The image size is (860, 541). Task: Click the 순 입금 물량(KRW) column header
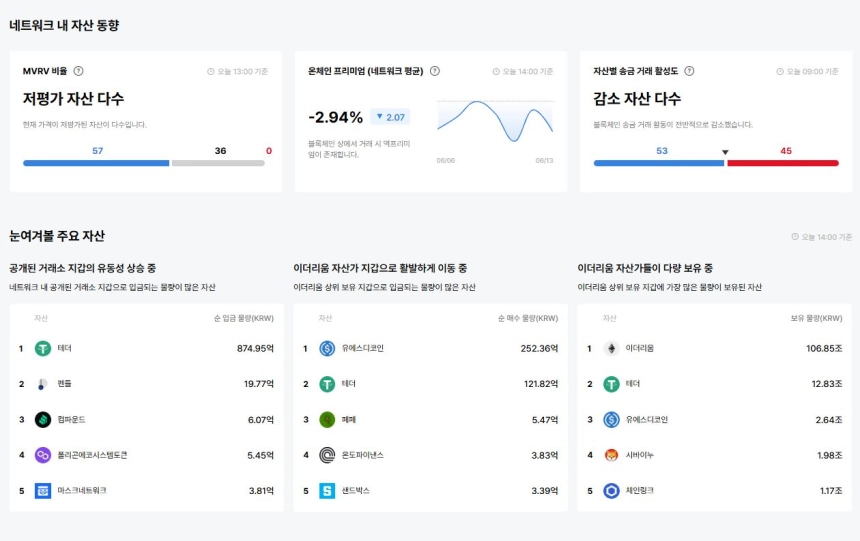(x=244, y=318)
